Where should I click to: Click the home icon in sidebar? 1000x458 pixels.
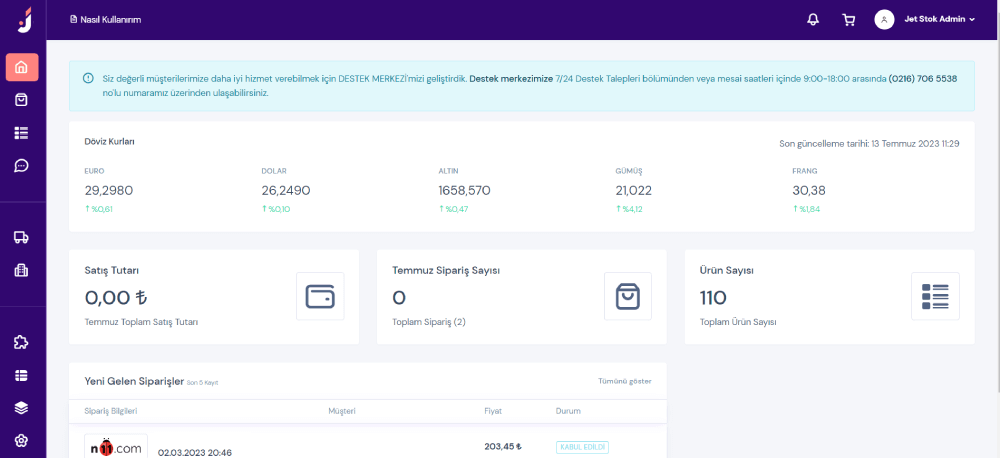(x=22, y=68)
